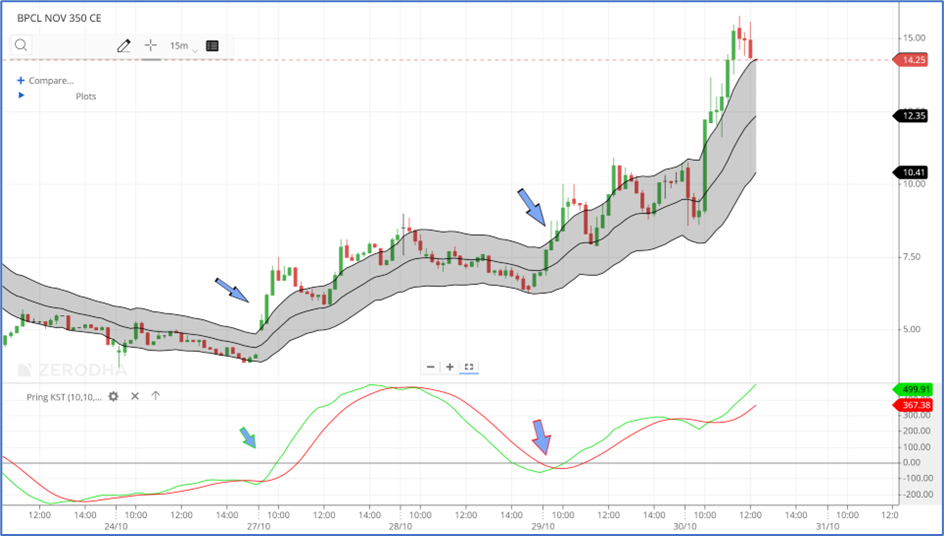Click the 24/10 date axis marker
Viewport: 944px width, 536px height.
pyautogui.click(x=116, y=526)
